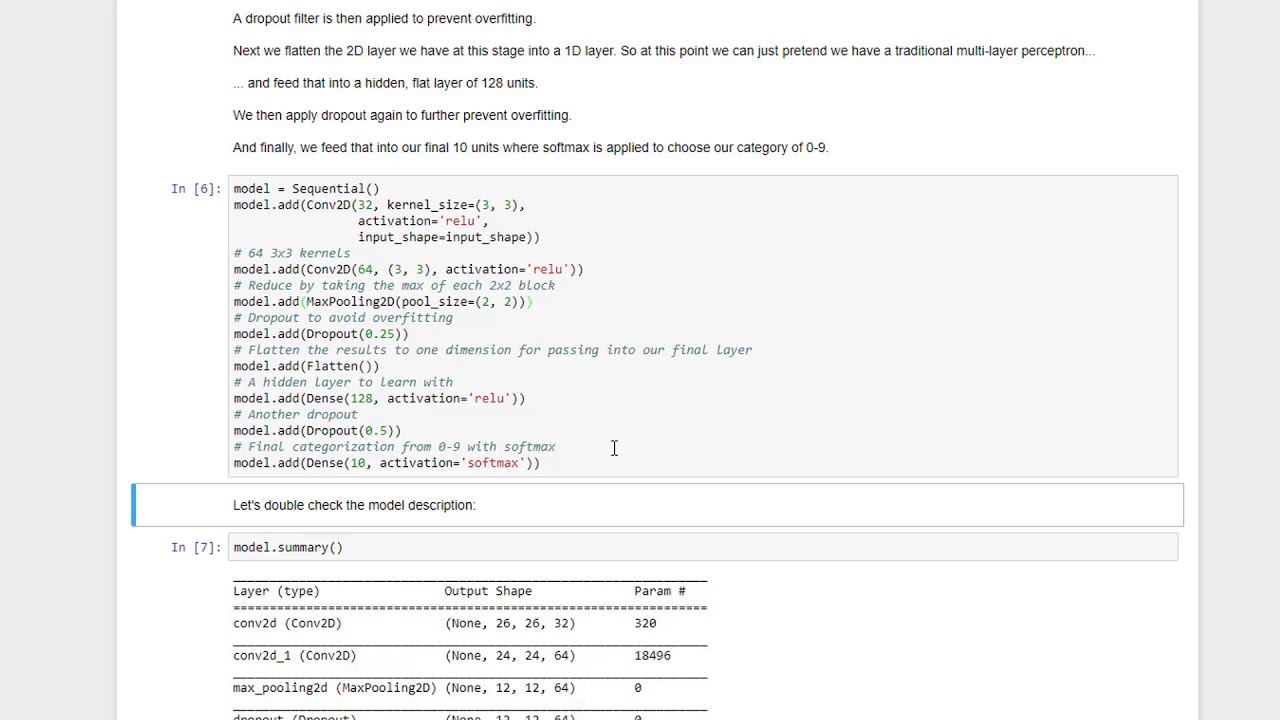Click the 'Next we flatten the 2D layer' paragraph
This screenshot has height=720, width=1280.
663,51
